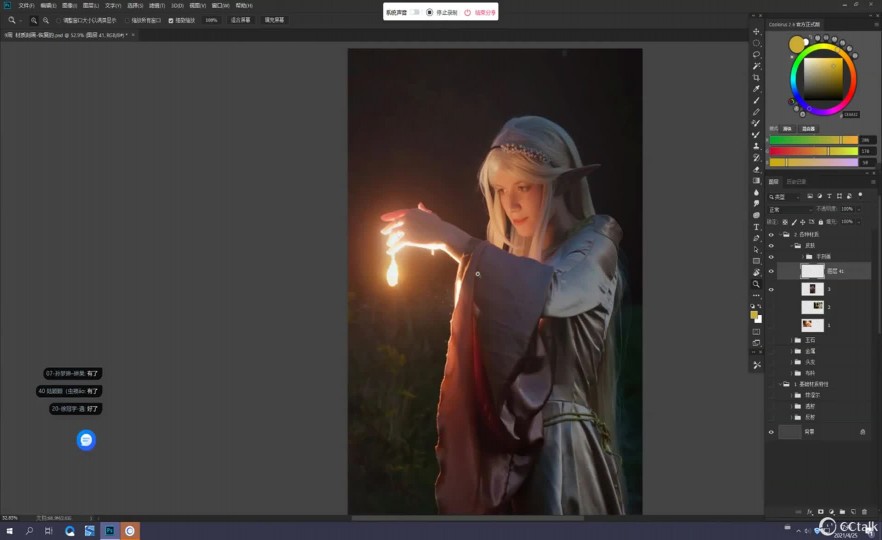Expand the 金属 layer group
The image size is (882, 540).
(791, 351)
